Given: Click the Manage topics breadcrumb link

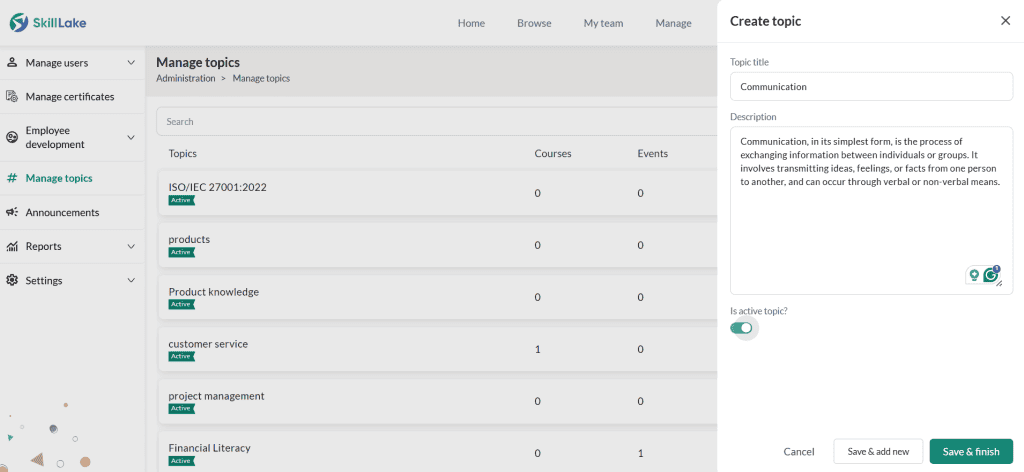Looking at the screenshot, I should tap(261, 78).
